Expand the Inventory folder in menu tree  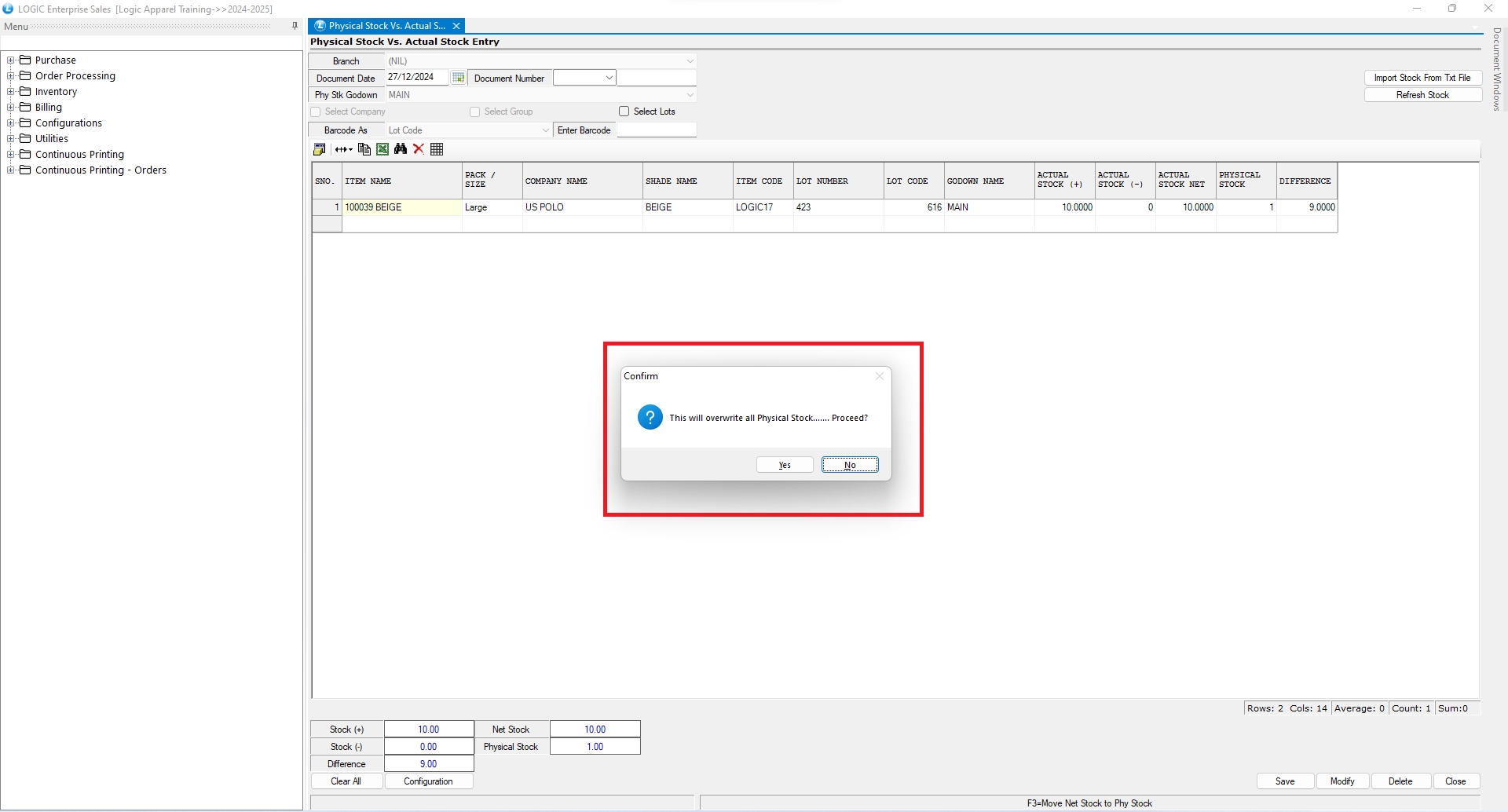[x=11, y=92]
